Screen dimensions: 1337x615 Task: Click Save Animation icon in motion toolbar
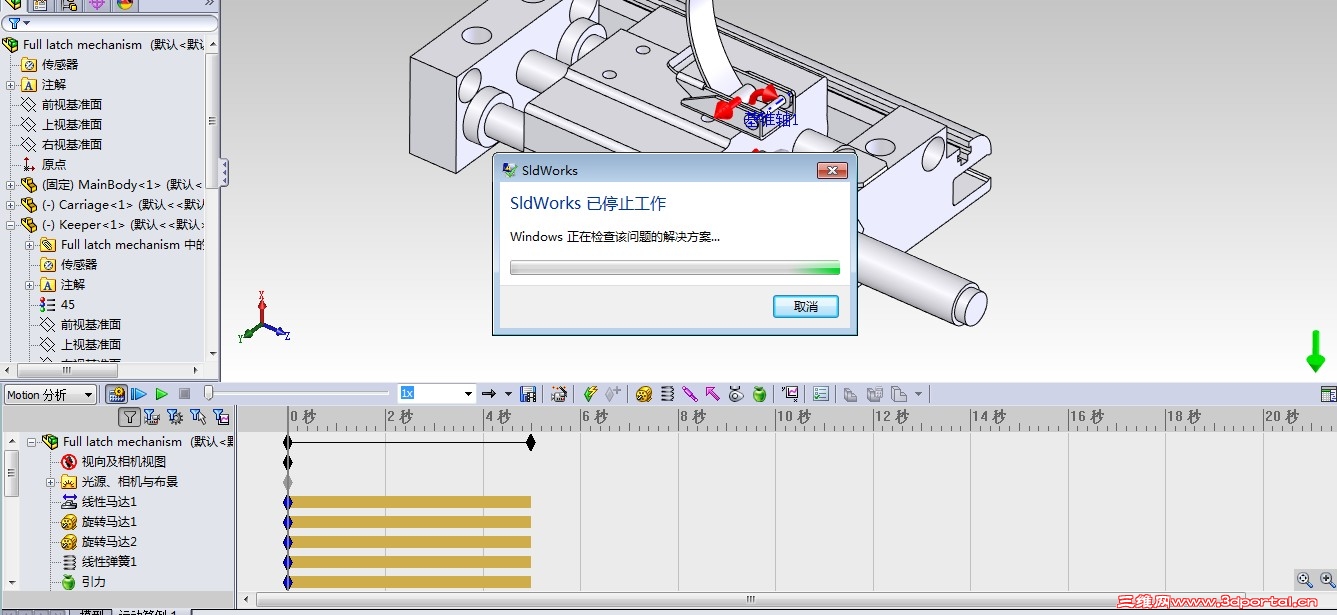click(x=529, y=394)
